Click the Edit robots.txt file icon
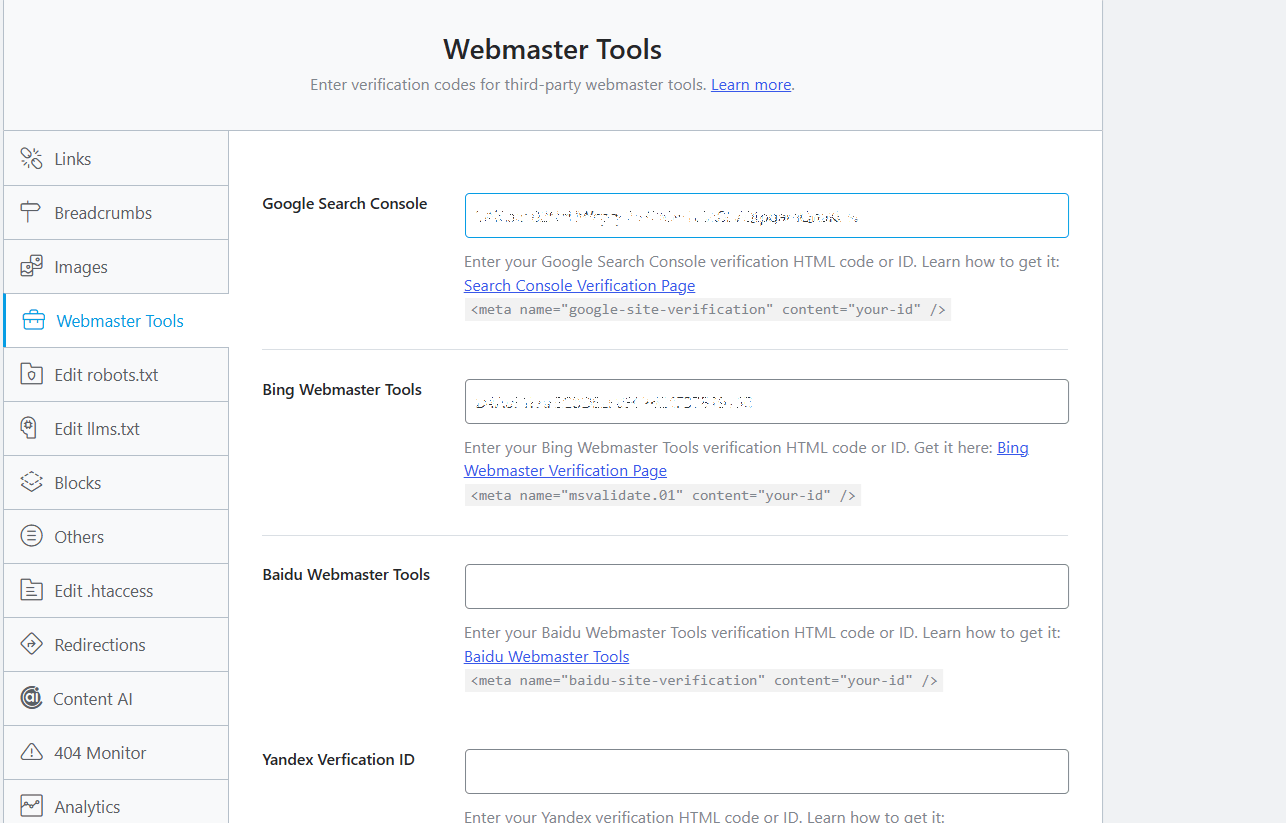 [32, 374]
